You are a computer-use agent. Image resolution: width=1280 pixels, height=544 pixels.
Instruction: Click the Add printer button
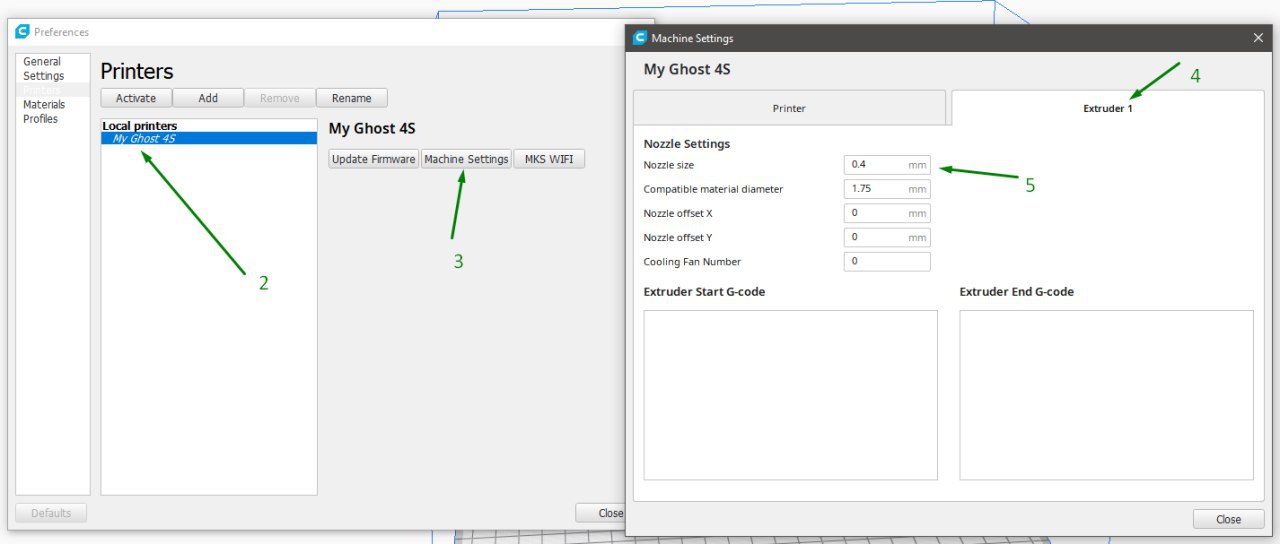coord(208,98)
